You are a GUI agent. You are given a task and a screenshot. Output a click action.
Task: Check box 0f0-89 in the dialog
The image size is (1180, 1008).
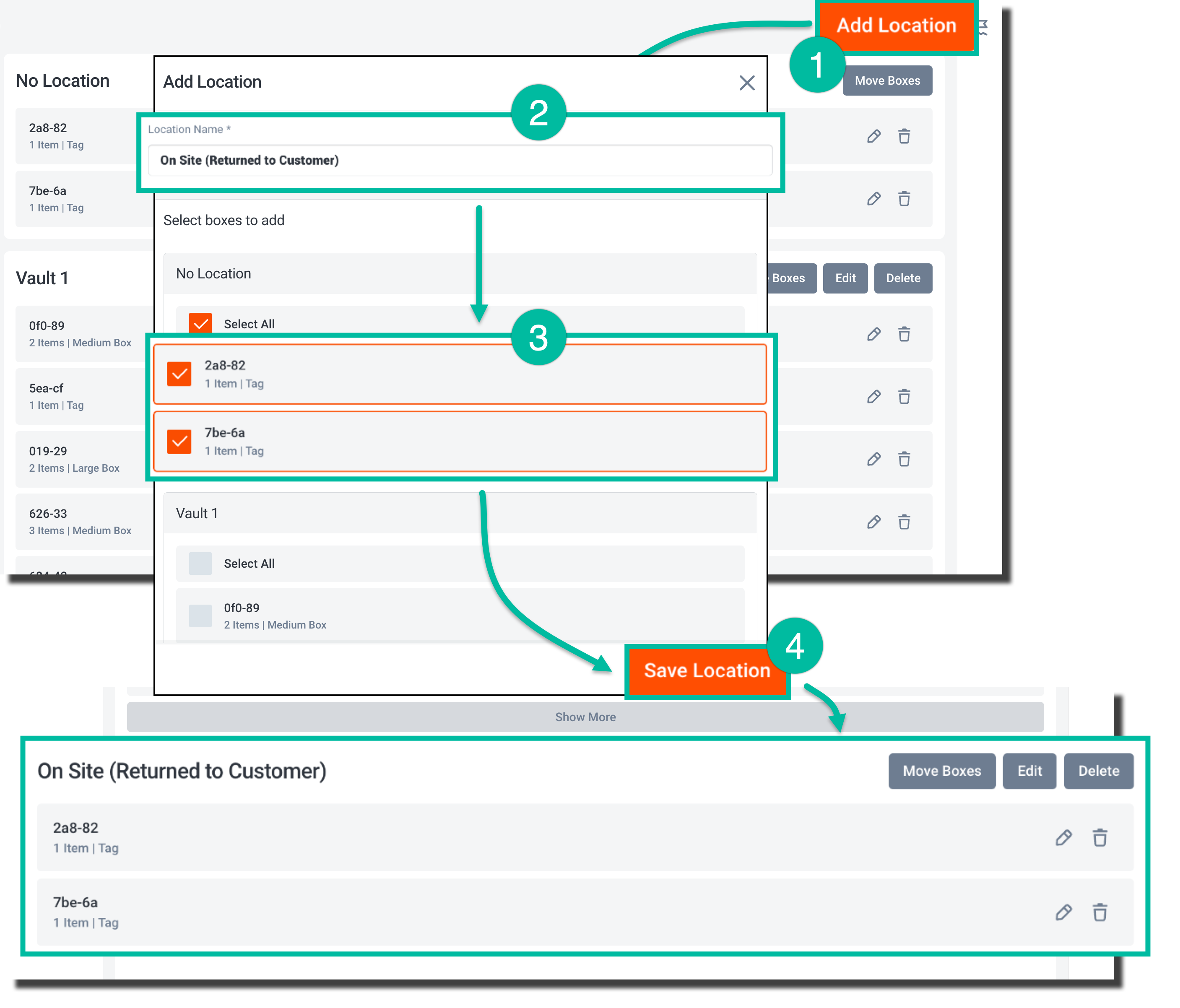[200, 616]
